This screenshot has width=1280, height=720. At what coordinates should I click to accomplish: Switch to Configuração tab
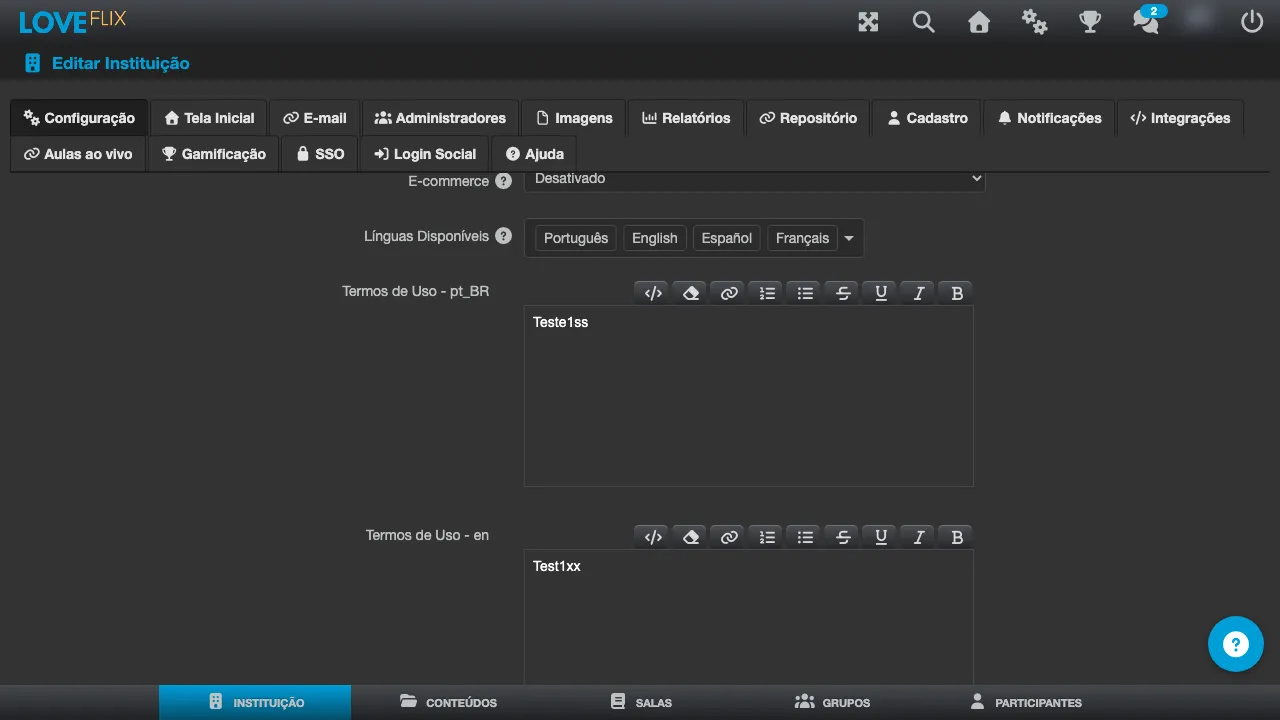[79, 118]
